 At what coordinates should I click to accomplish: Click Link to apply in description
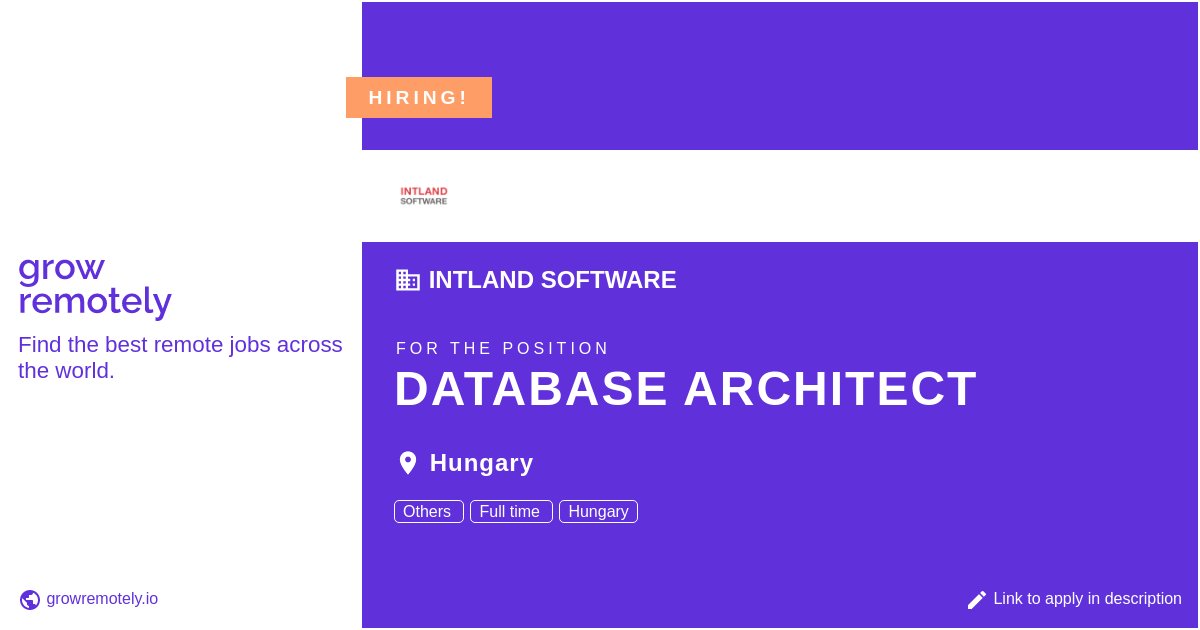pyautogui.click(x=1087, y=599)
